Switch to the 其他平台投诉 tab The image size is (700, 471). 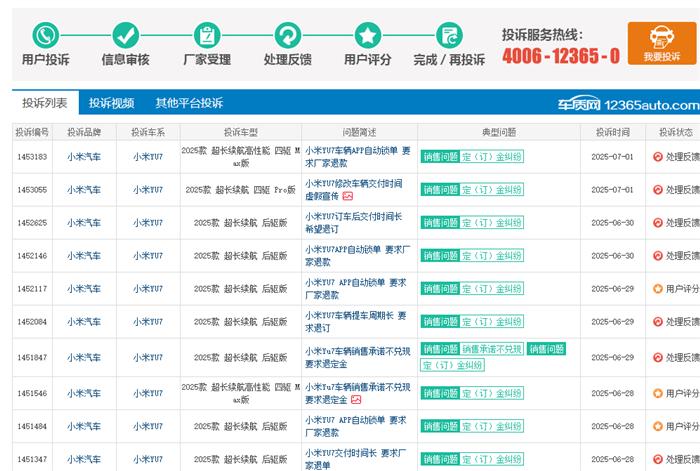click(x=189, y=103)
